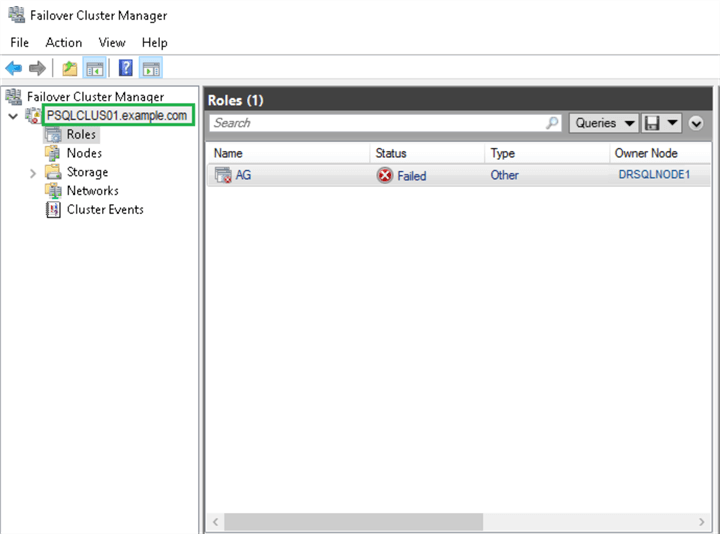The height and width of the screenshot is (534, 720).
Task: Select Failover Cluster Manager root tree item
Action: tap(96, 97)
